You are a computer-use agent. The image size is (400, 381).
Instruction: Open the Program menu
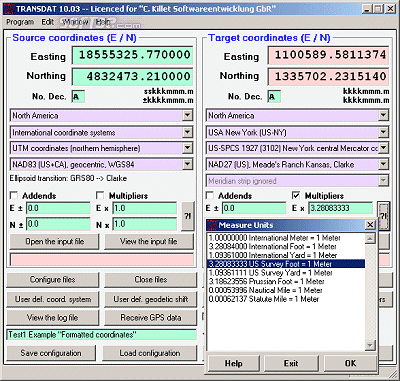point(20,22)
